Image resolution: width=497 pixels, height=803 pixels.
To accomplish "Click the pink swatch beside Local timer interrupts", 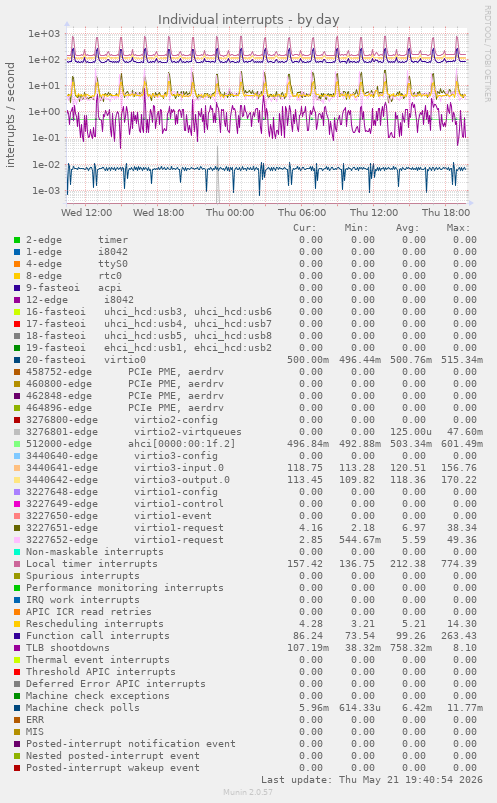I will [x=17, y=564].
